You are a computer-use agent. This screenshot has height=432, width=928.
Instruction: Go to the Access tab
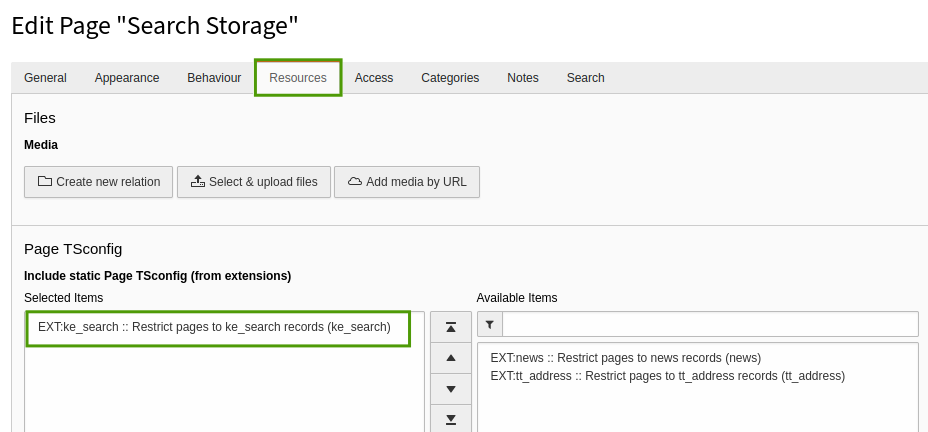374,78
